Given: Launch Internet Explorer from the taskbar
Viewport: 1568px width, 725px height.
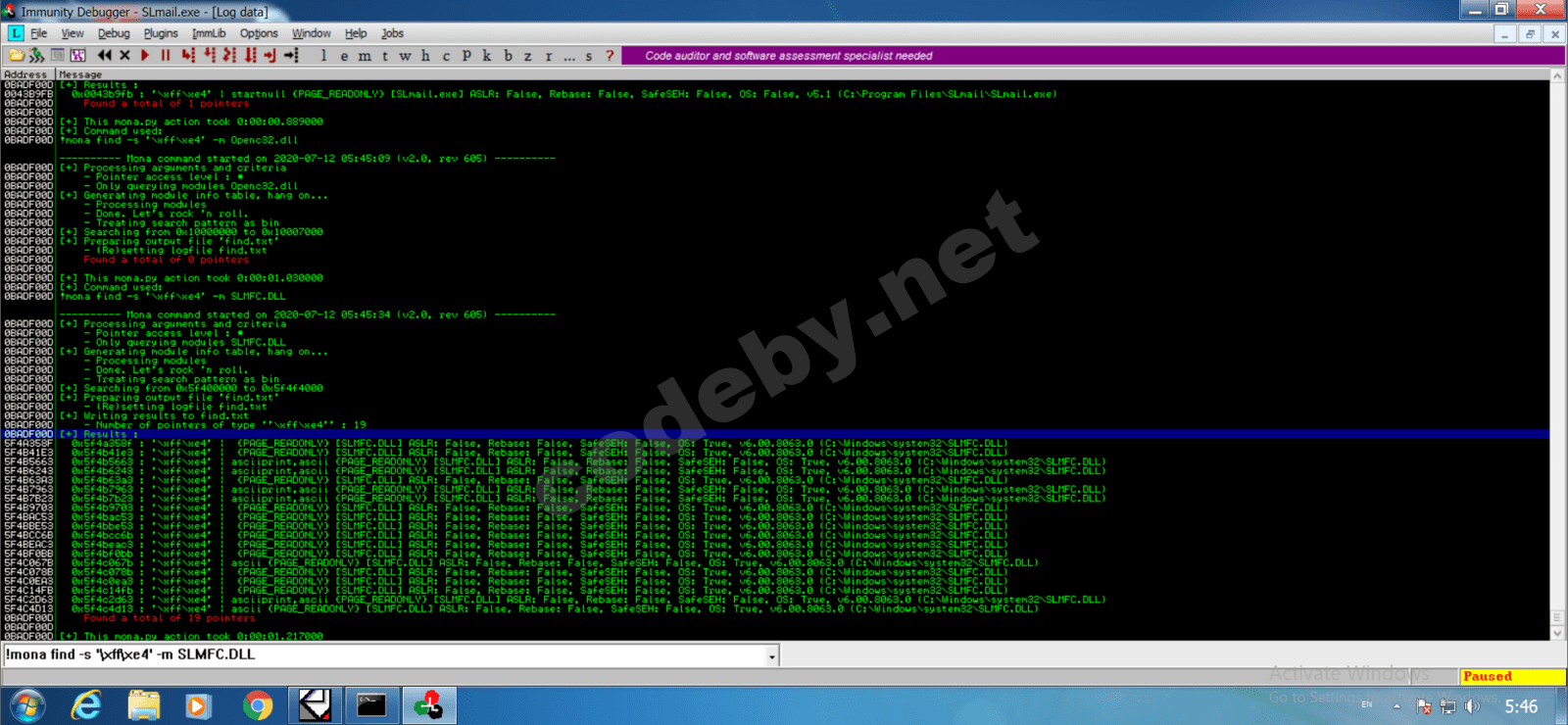Looking at the screenshot, I should pyautogui.click(x=86, y=705).
